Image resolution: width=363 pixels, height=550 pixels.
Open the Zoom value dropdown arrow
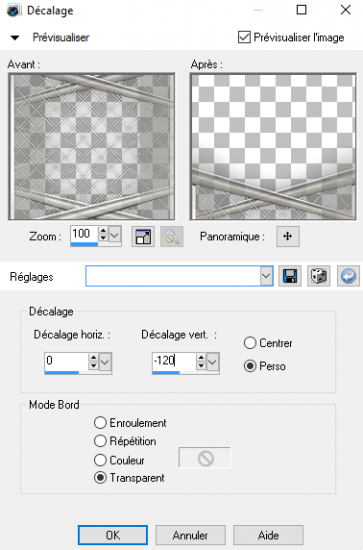tap(115, 234)
